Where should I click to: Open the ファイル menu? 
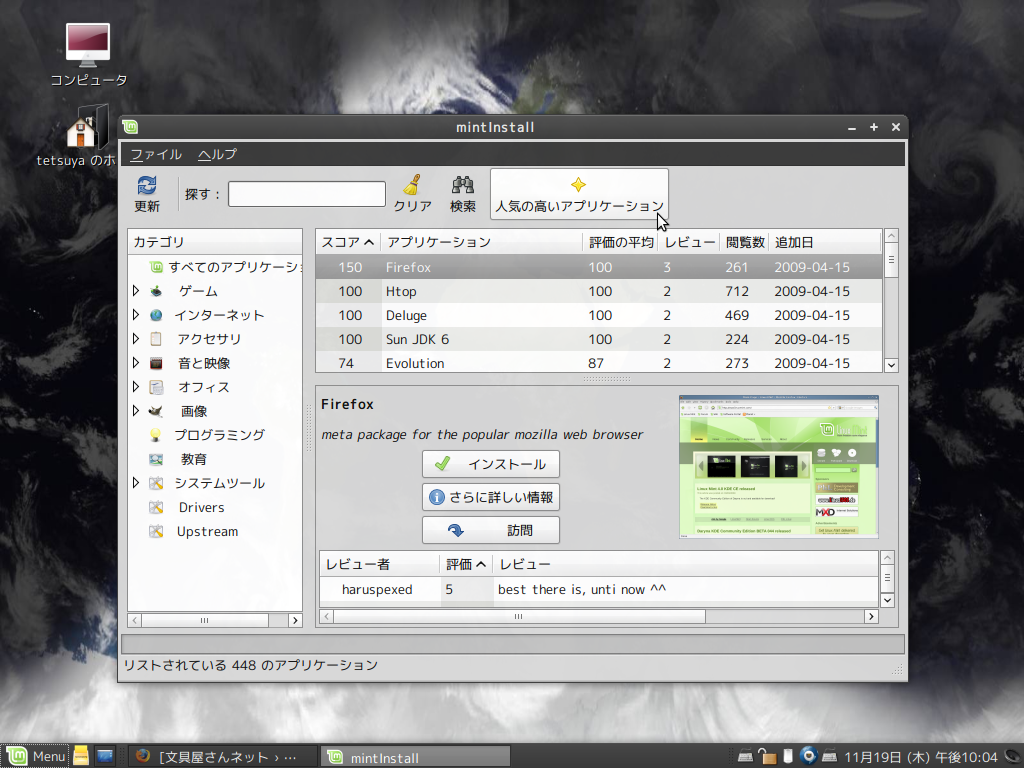pyautogui.click(x=155, y=154)
